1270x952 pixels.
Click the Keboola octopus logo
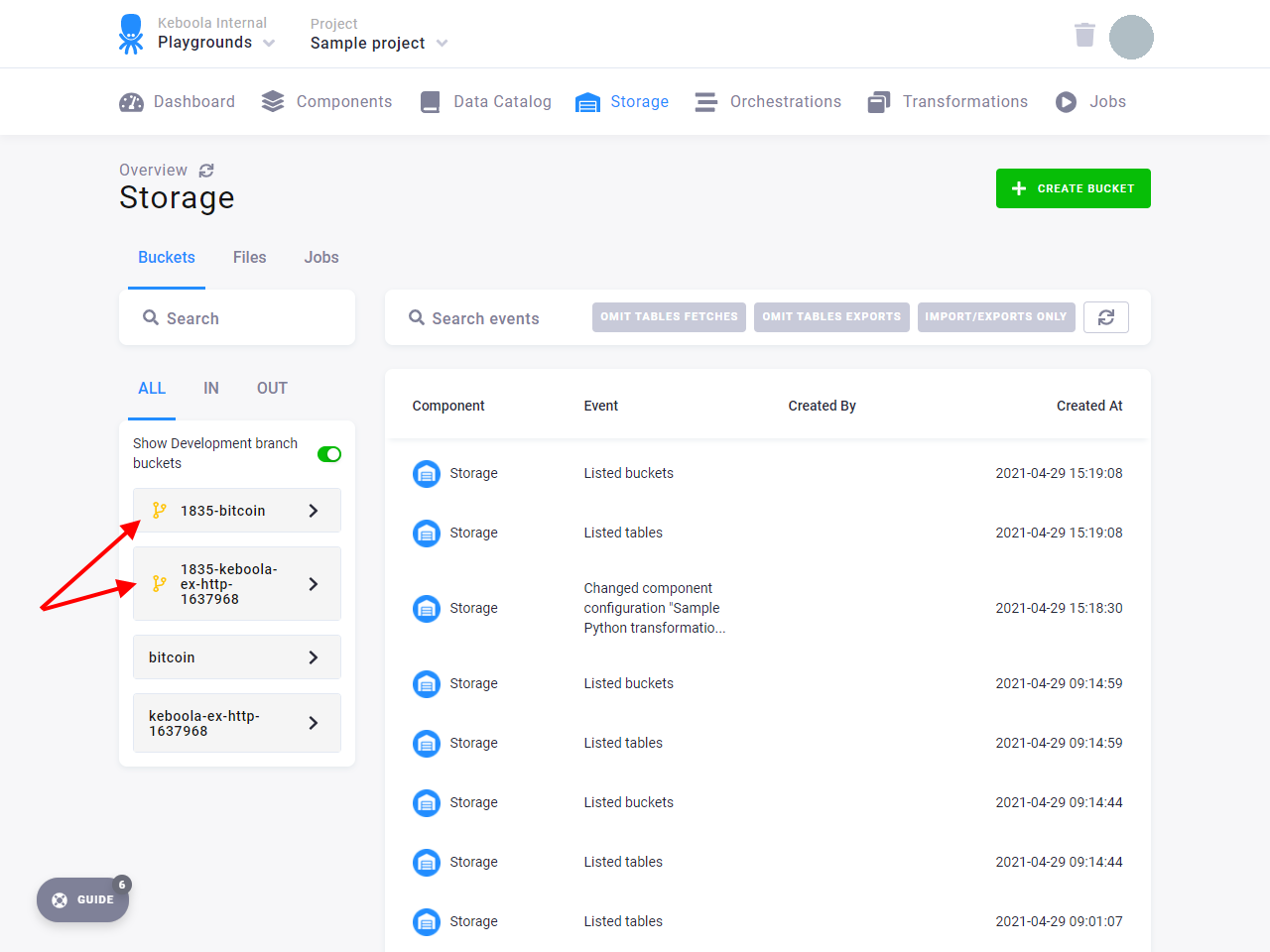(131, 34)
